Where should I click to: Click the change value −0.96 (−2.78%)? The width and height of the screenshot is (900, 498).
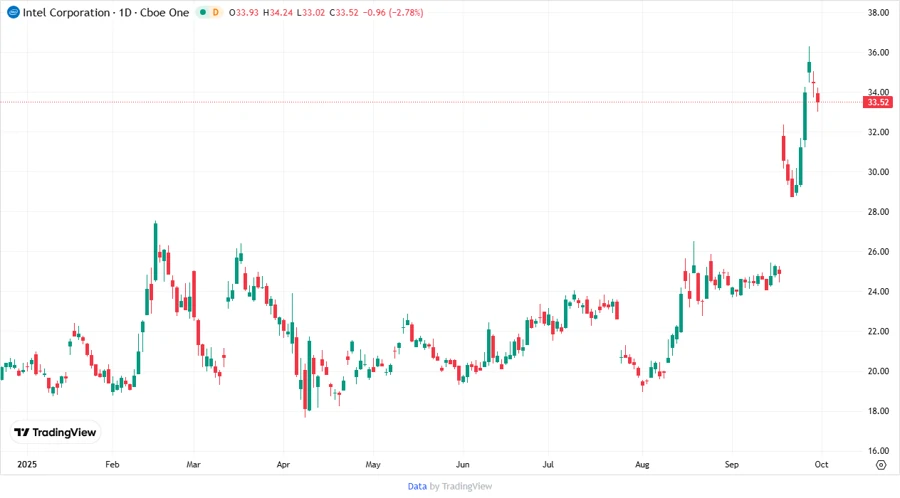pyautogui.click(x=393, y=12)
